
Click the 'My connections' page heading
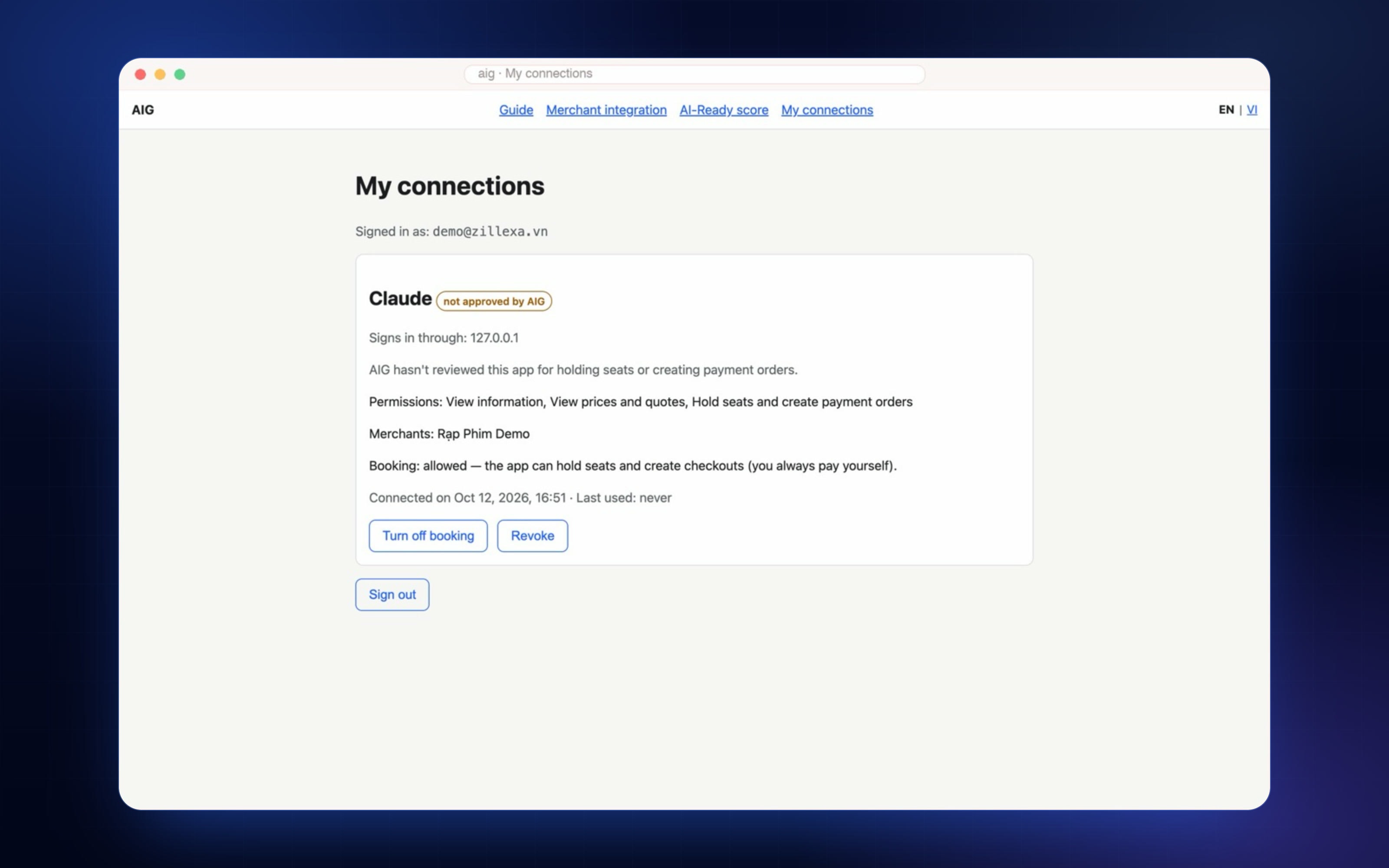[x=449, y=186]
